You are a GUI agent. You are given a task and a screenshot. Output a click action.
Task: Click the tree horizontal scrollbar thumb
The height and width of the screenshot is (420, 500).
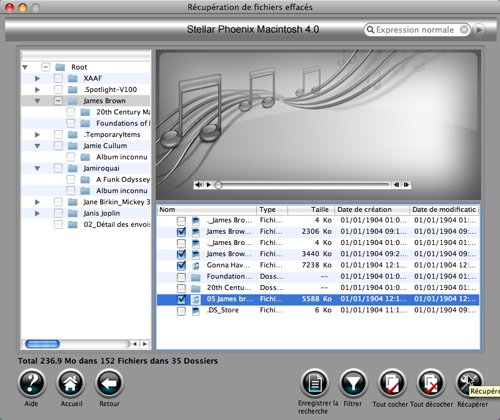(42, 344)
